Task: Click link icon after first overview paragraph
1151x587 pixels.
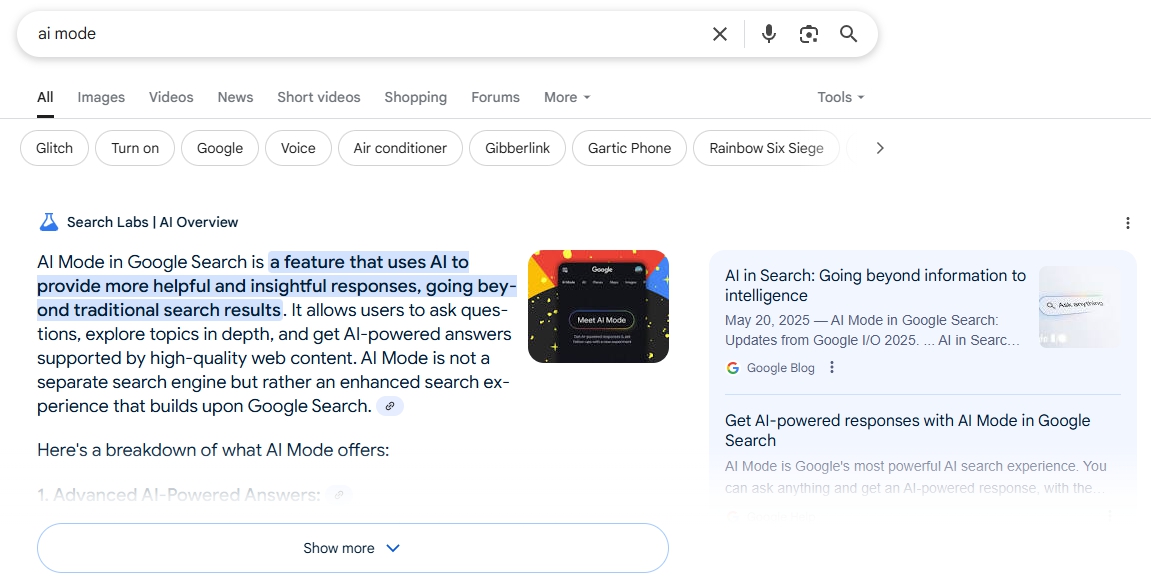Action: [390, 406]
